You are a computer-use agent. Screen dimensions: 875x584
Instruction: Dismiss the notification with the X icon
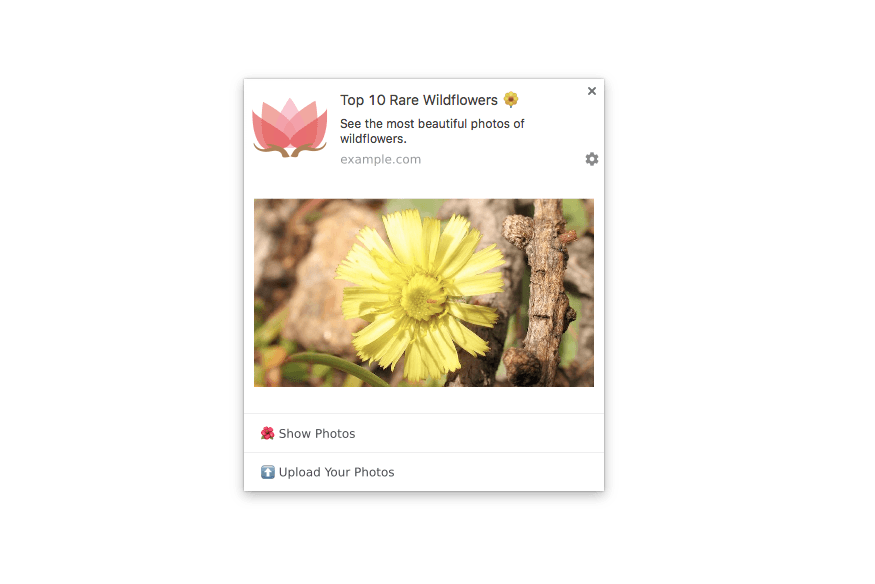coord(592,91)
